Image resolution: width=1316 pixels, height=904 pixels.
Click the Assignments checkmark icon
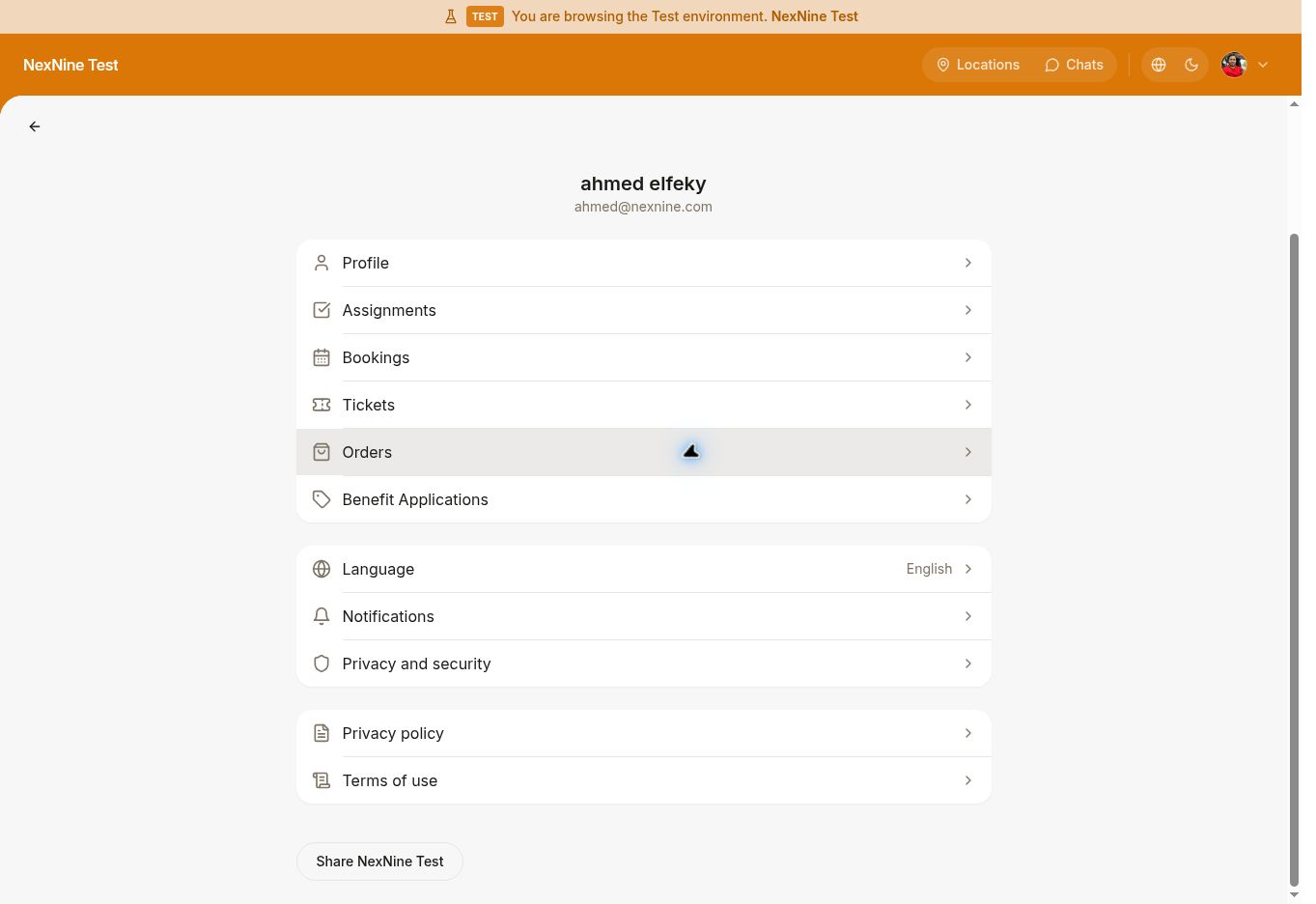coord(322,310)
